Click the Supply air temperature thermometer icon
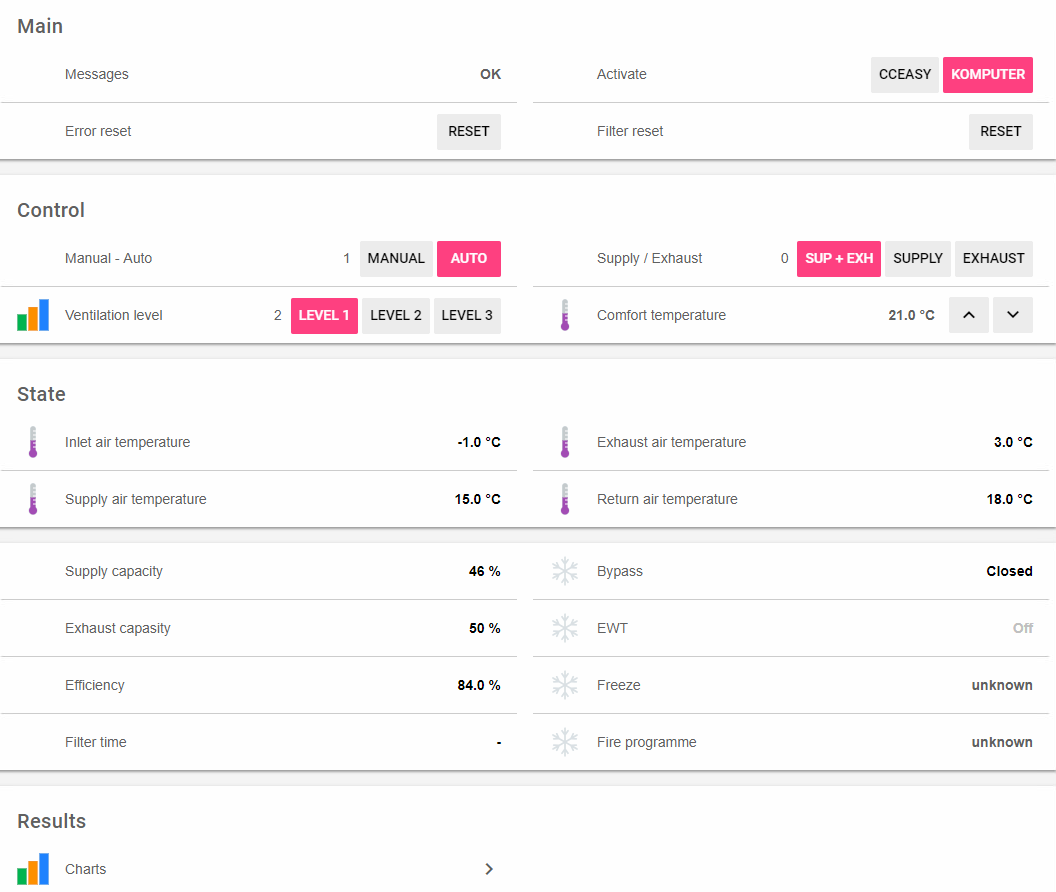Image resolution: width=1056 pixels, height=892 pixels. coord(33,499)
